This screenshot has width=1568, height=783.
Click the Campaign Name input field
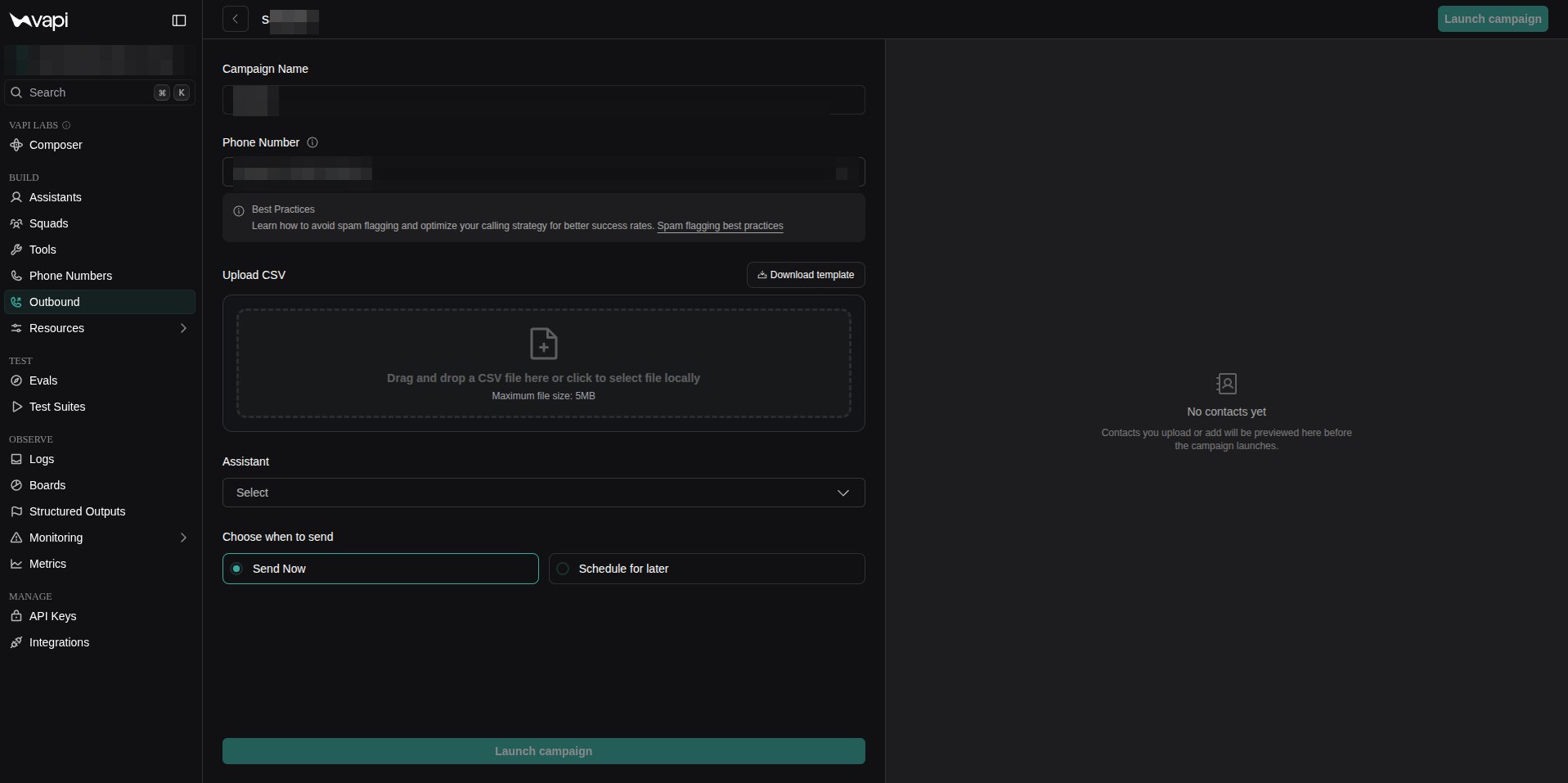click(x=544, y=100)
